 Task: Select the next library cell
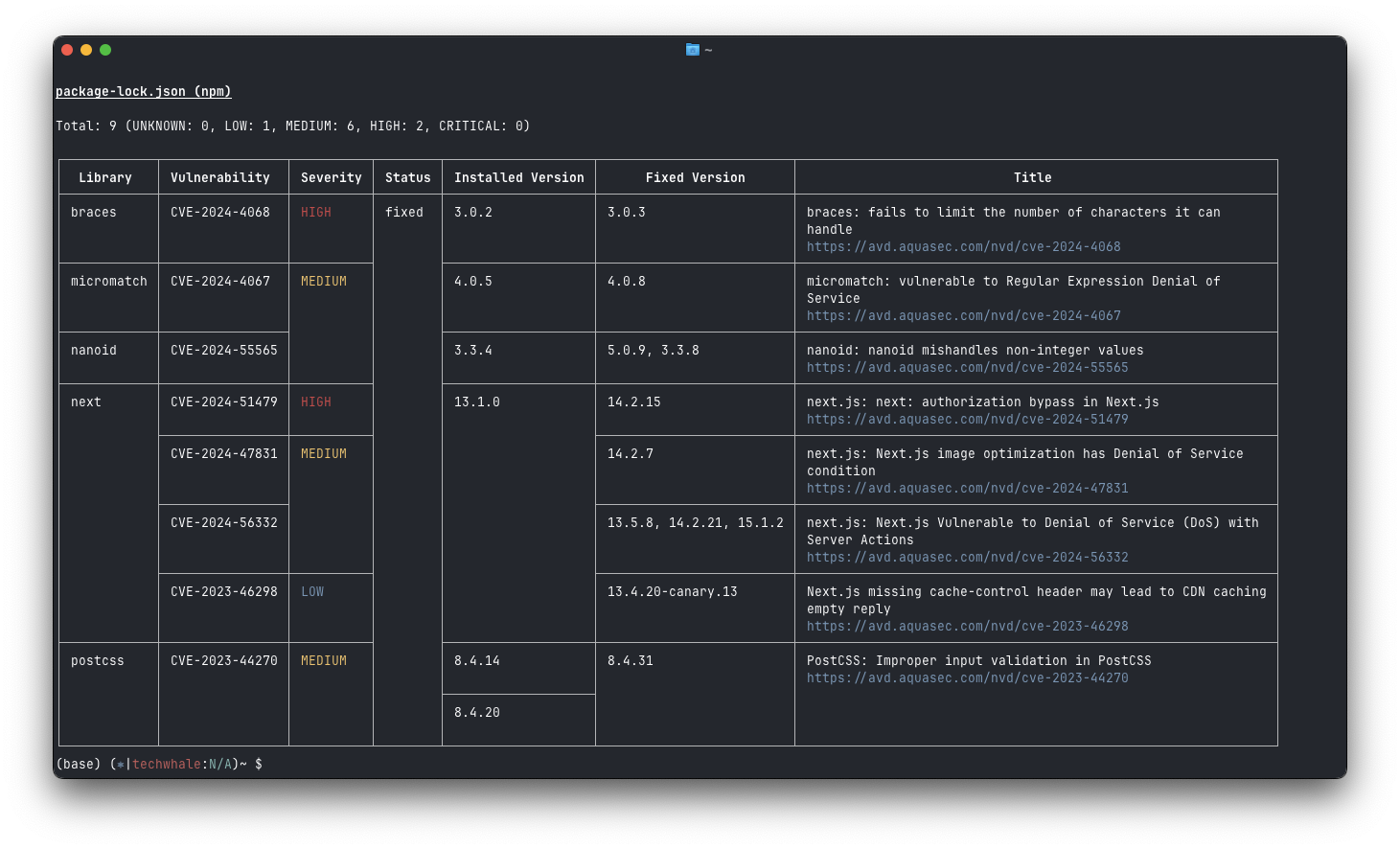tap(86, 402)
